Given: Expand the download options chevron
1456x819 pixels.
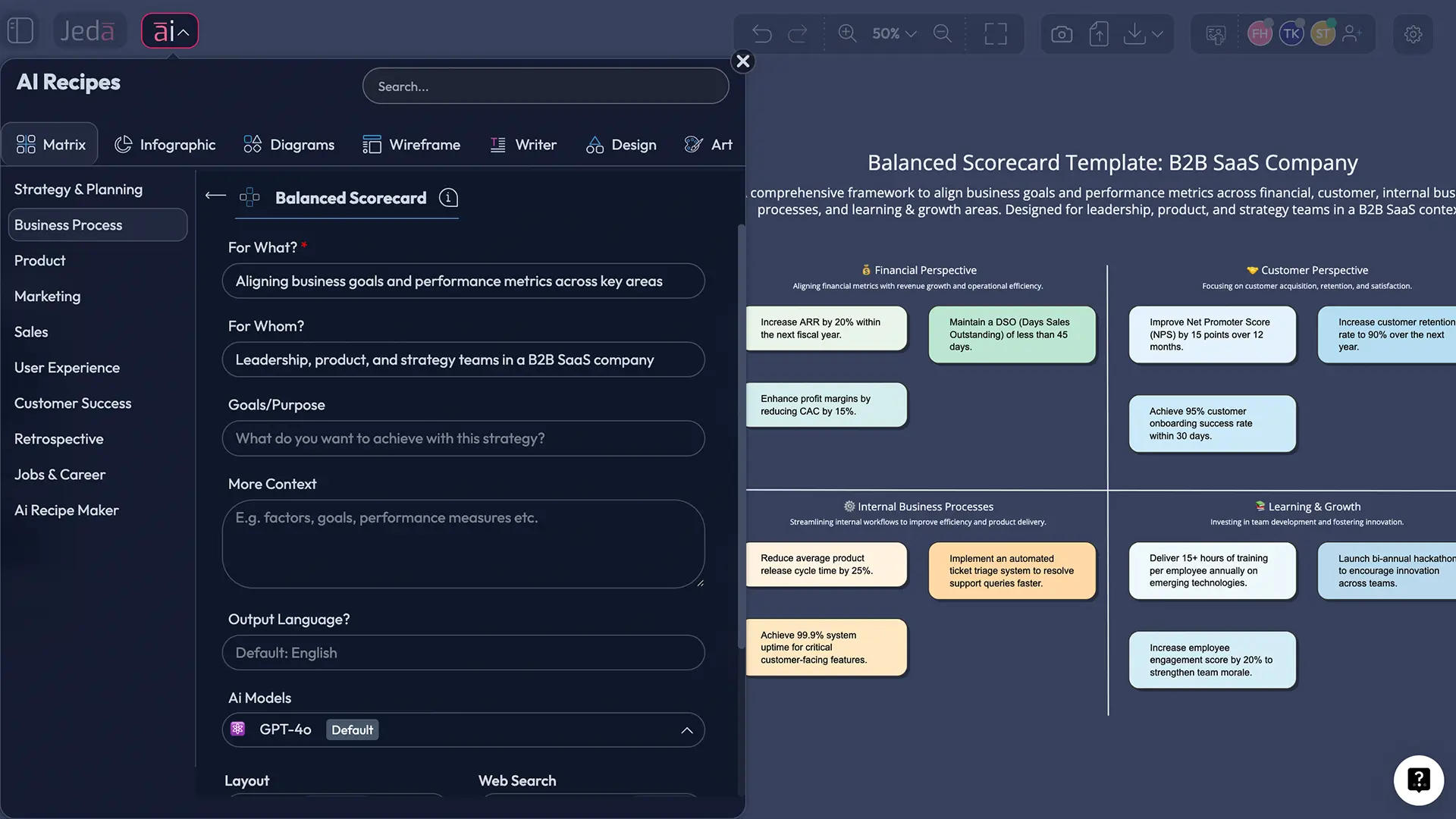Looking at the screenshot, I should pyautogui.click(x=1158, y=33).
